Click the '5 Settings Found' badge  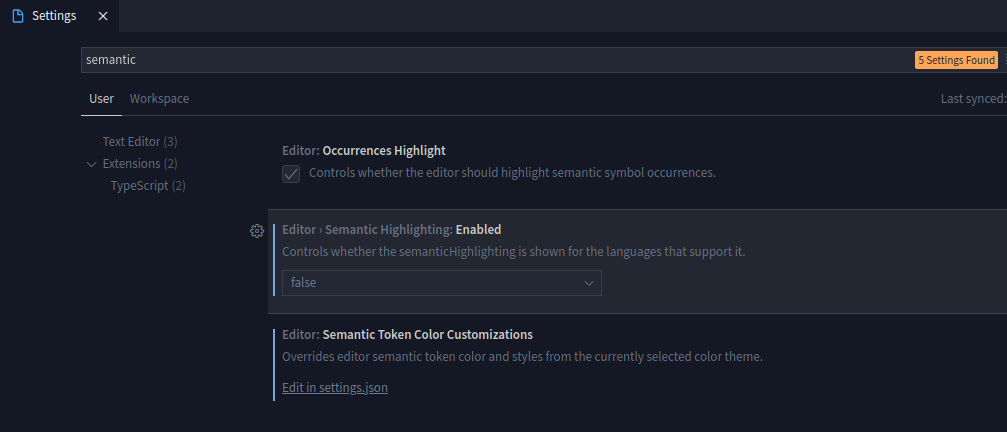[x=956, y=60]
